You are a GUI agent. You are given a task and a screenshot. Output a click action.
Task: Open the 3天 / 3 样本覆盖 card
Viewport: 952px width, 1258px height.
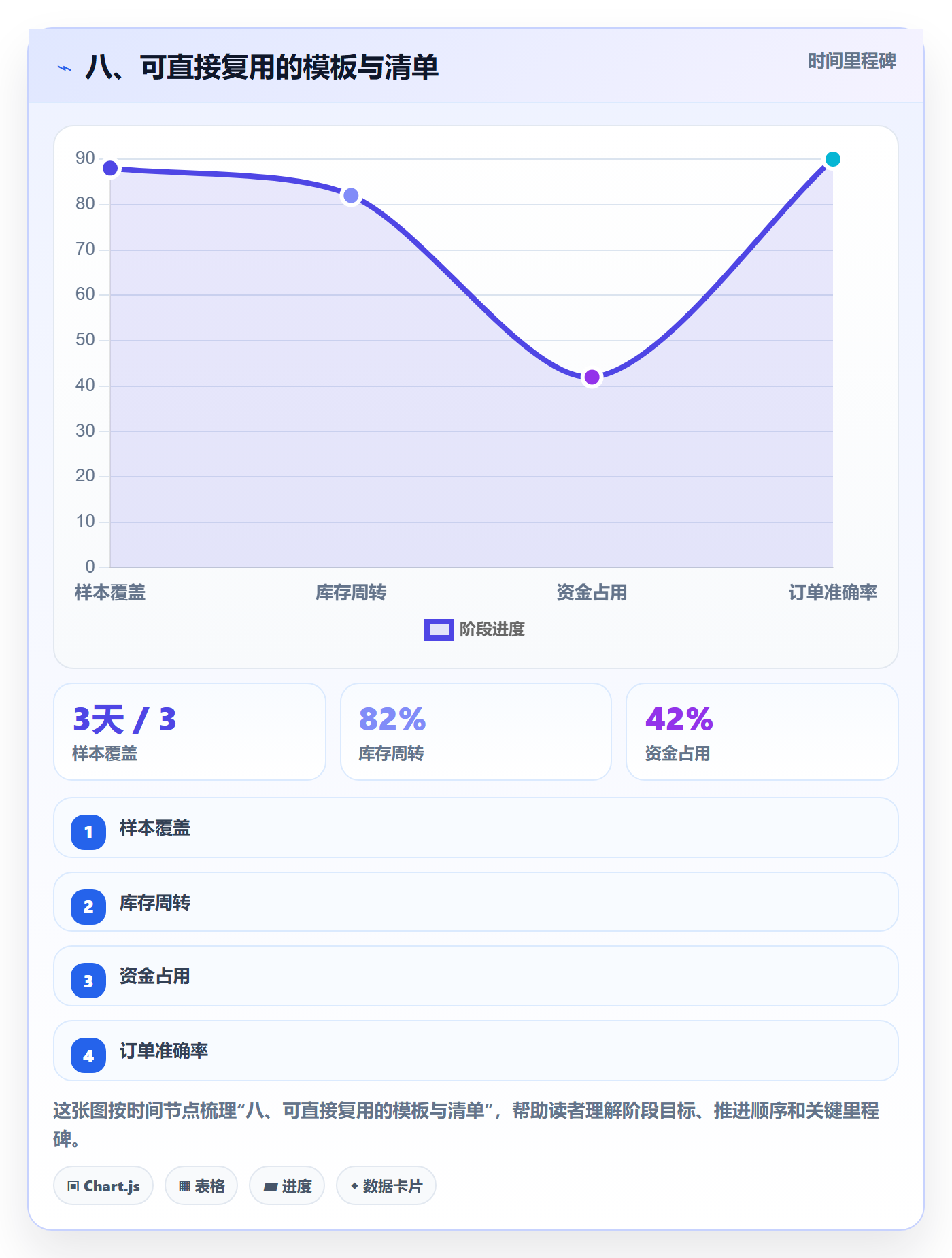(x=190, y=732)
